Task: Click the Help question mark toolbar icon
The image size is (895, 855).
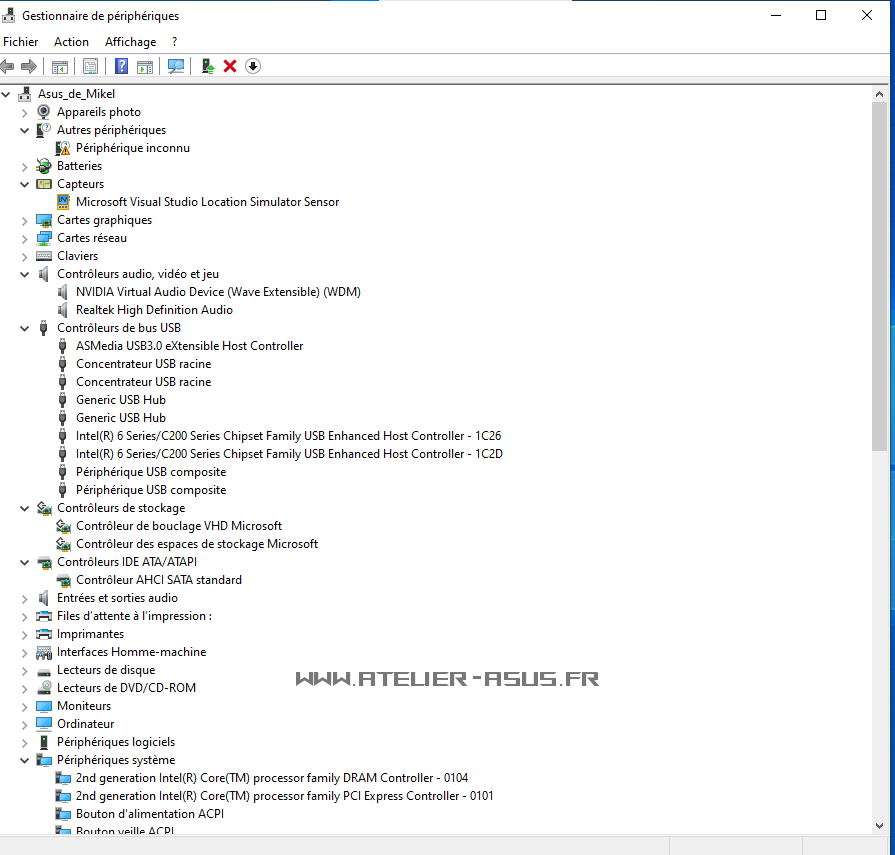Action: point(121,66)
